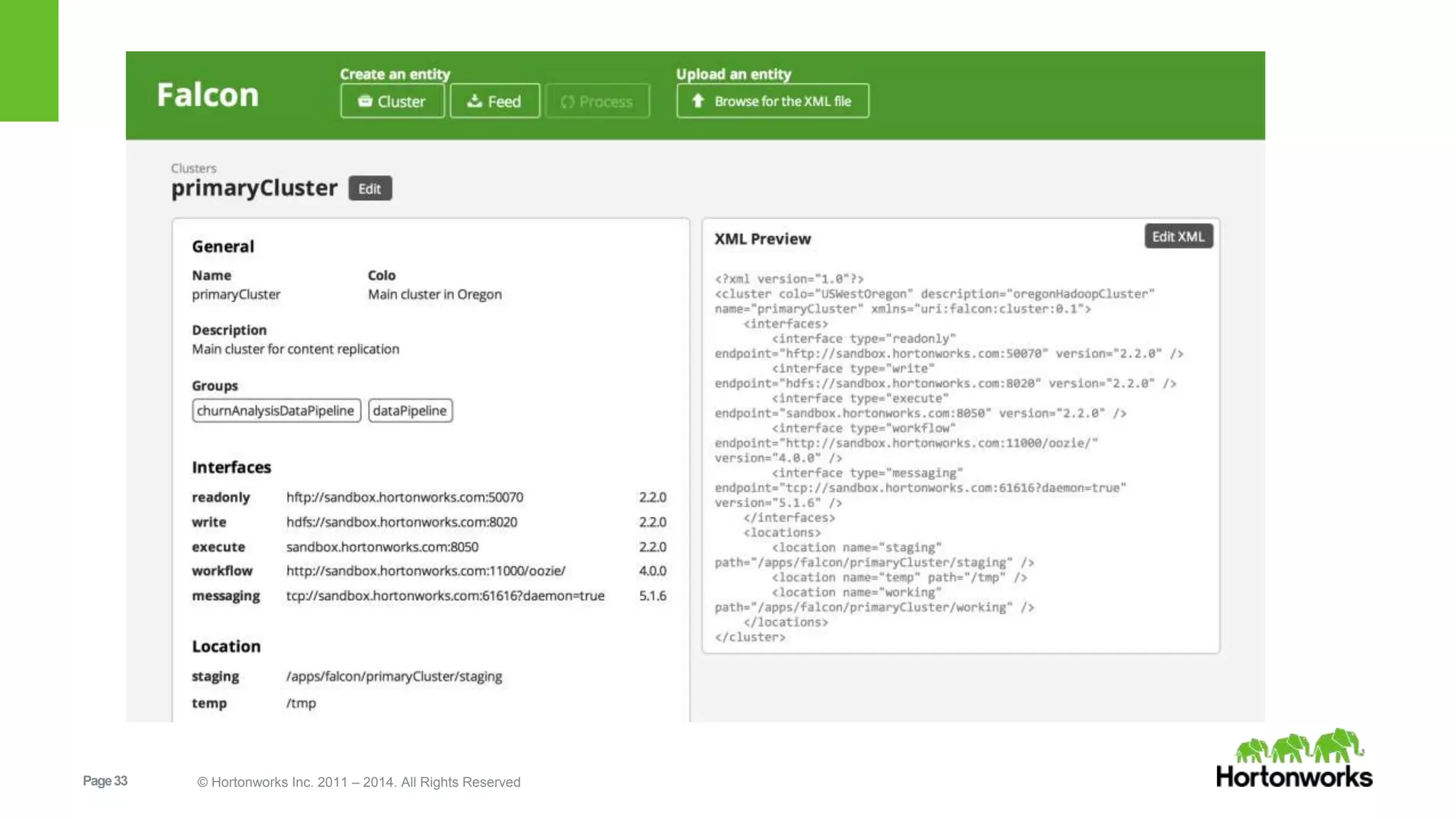This screenshot has height=819, width=1456.
Task: Click the Name value primaryCluster
Action: pos(236,294)
